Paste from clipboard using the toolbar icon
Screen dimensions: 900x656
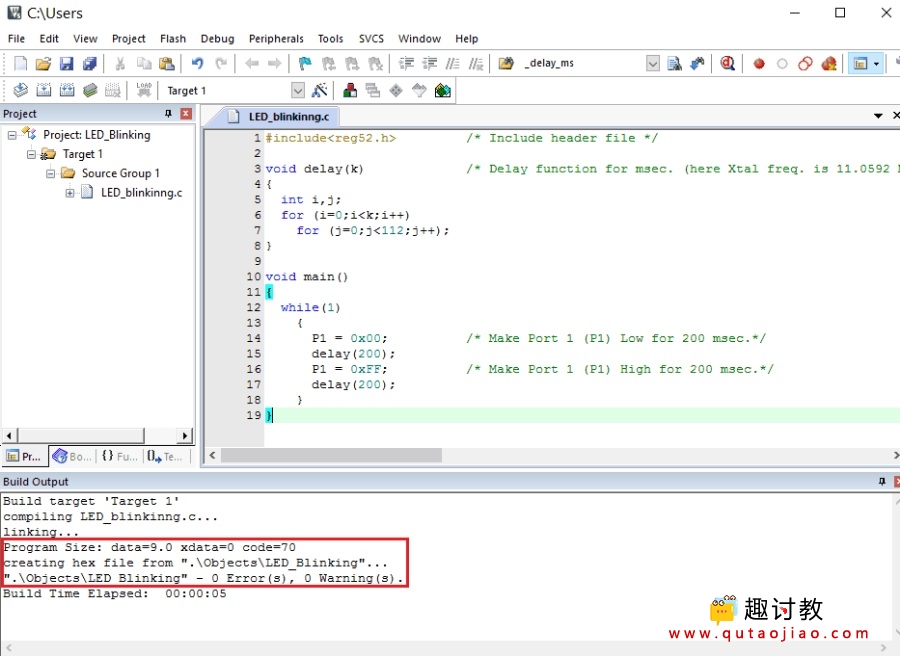166,63
